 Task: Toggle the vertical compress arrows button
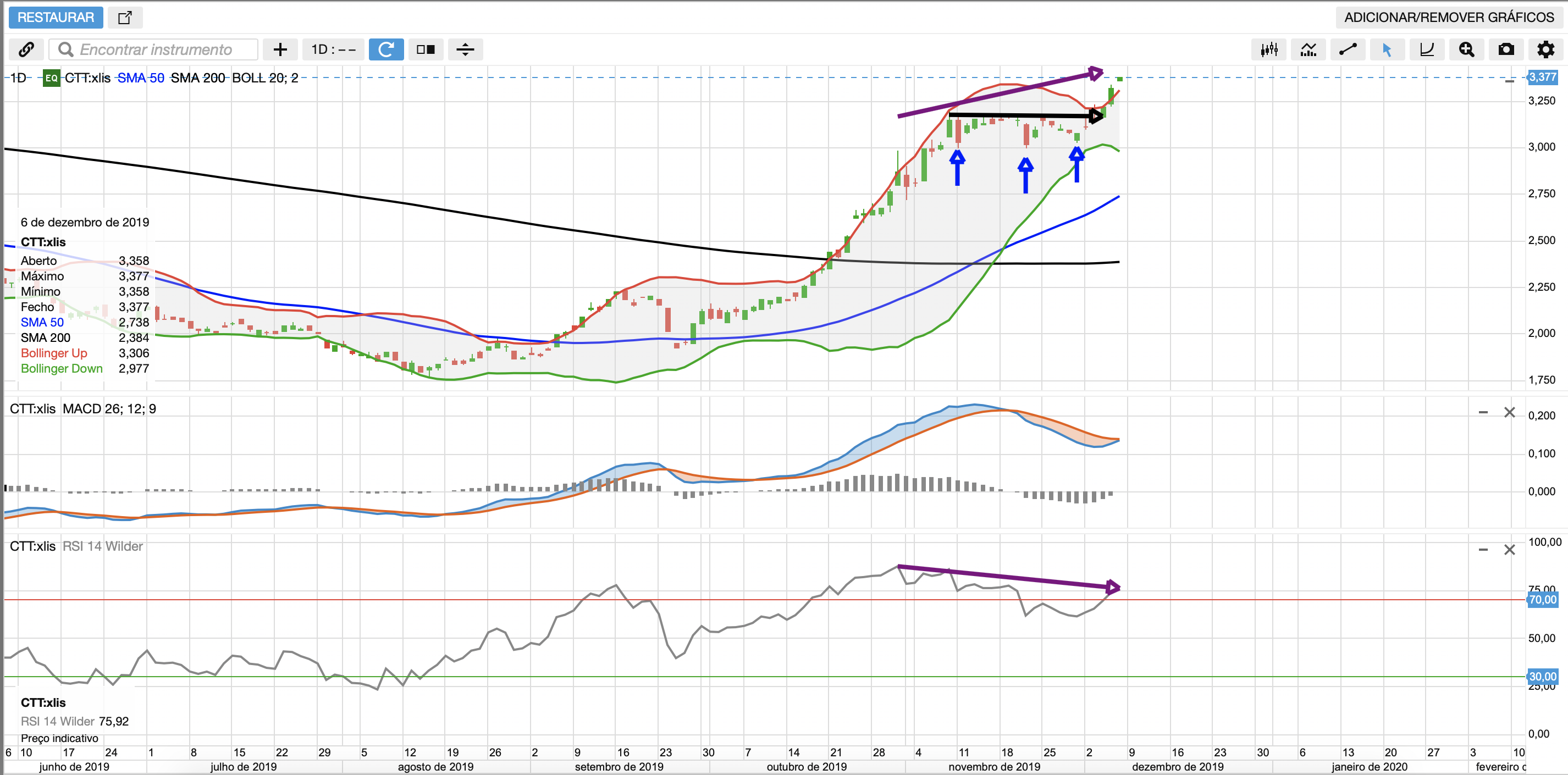pos(465,49)
